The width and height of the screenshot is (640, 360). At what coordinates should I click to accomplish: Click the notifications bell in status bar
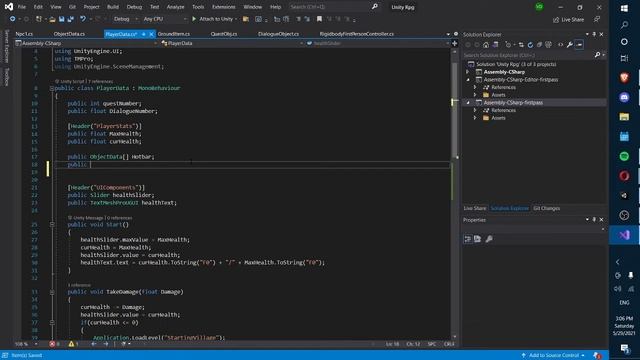click(597, 355)
